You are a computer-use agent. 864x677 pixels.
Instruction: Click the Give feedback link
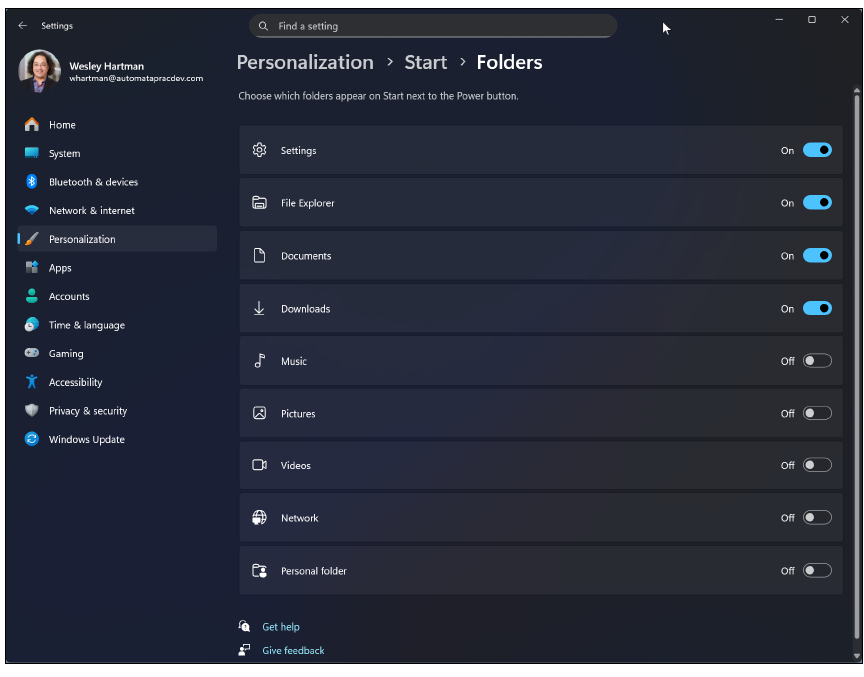pos(293,651)
